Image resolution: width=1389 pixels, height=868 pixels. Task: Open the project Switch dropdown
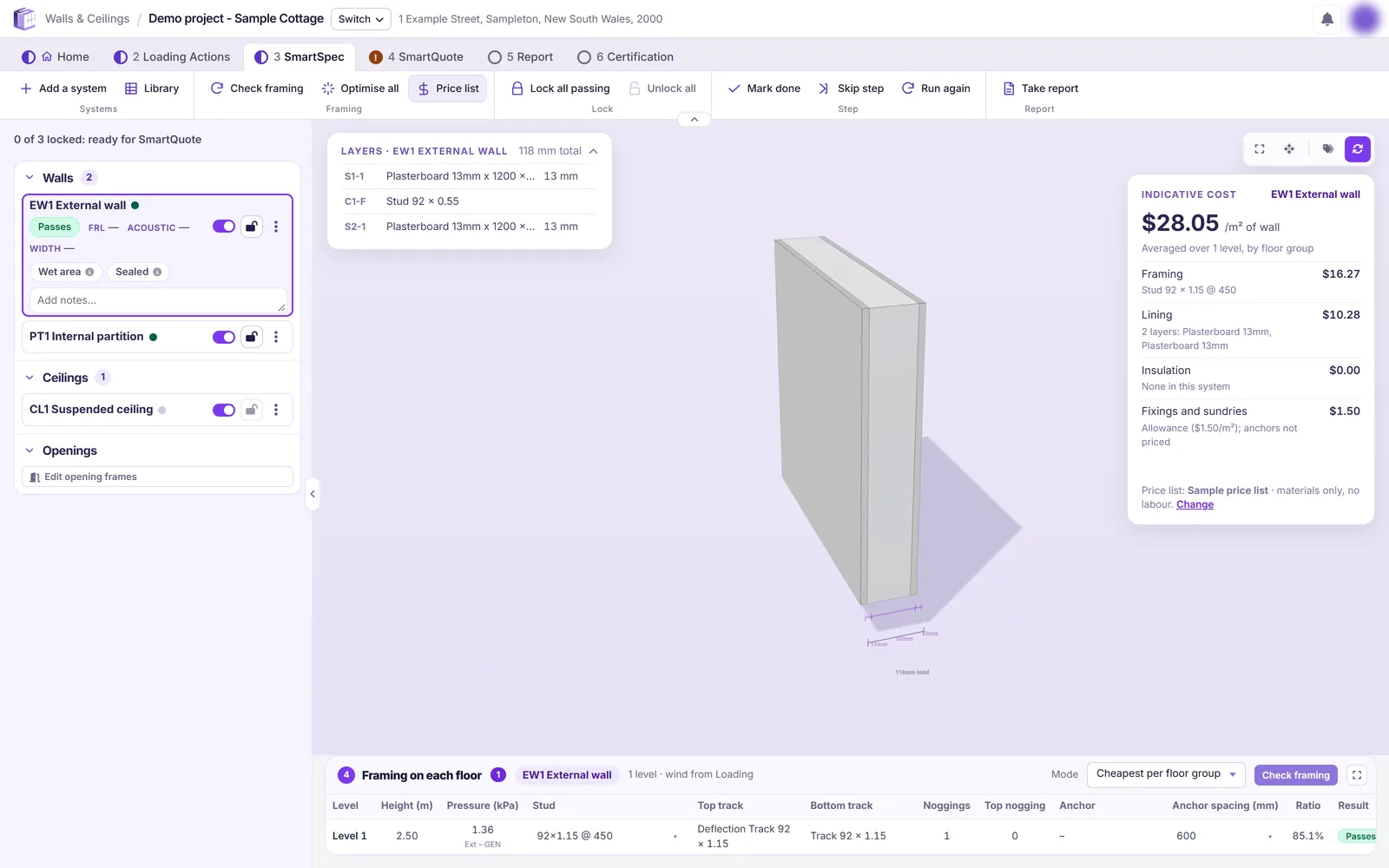coord(361,19)
